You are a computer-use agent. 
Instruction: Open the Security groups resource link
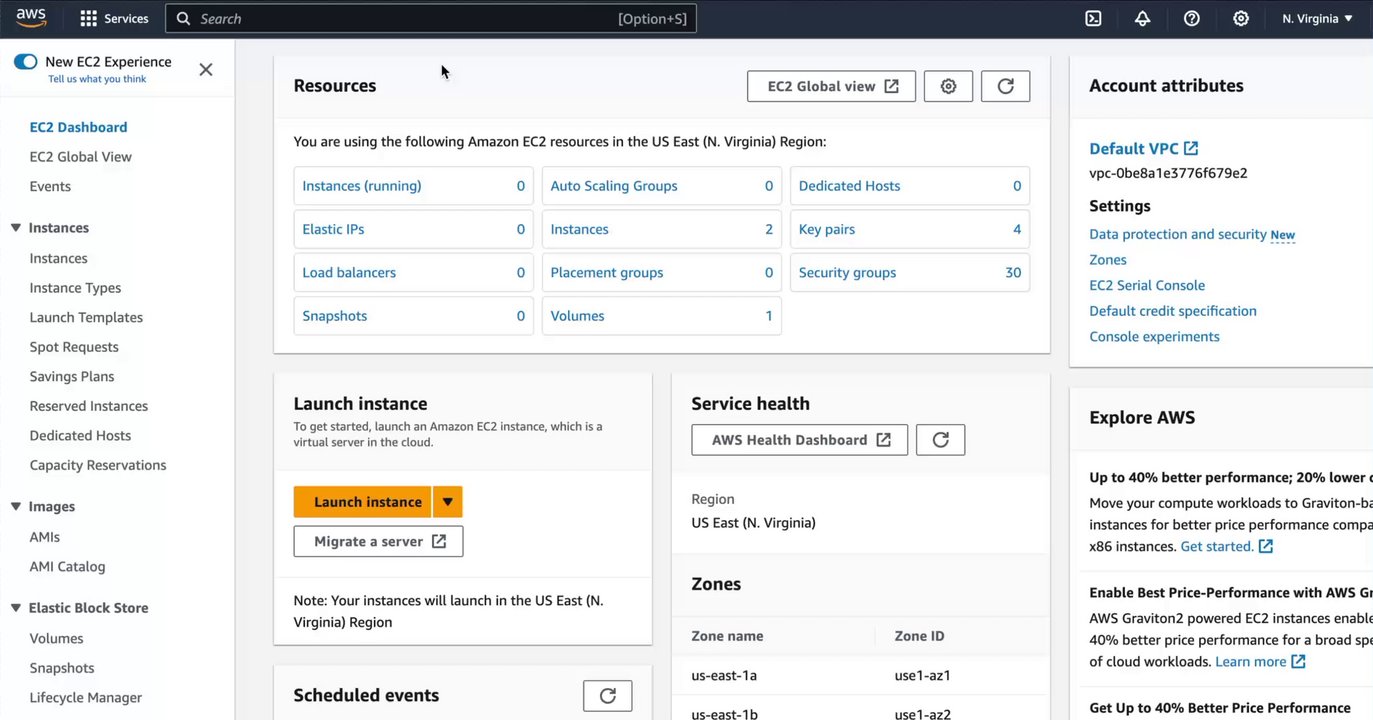click(x=847, y=272)
